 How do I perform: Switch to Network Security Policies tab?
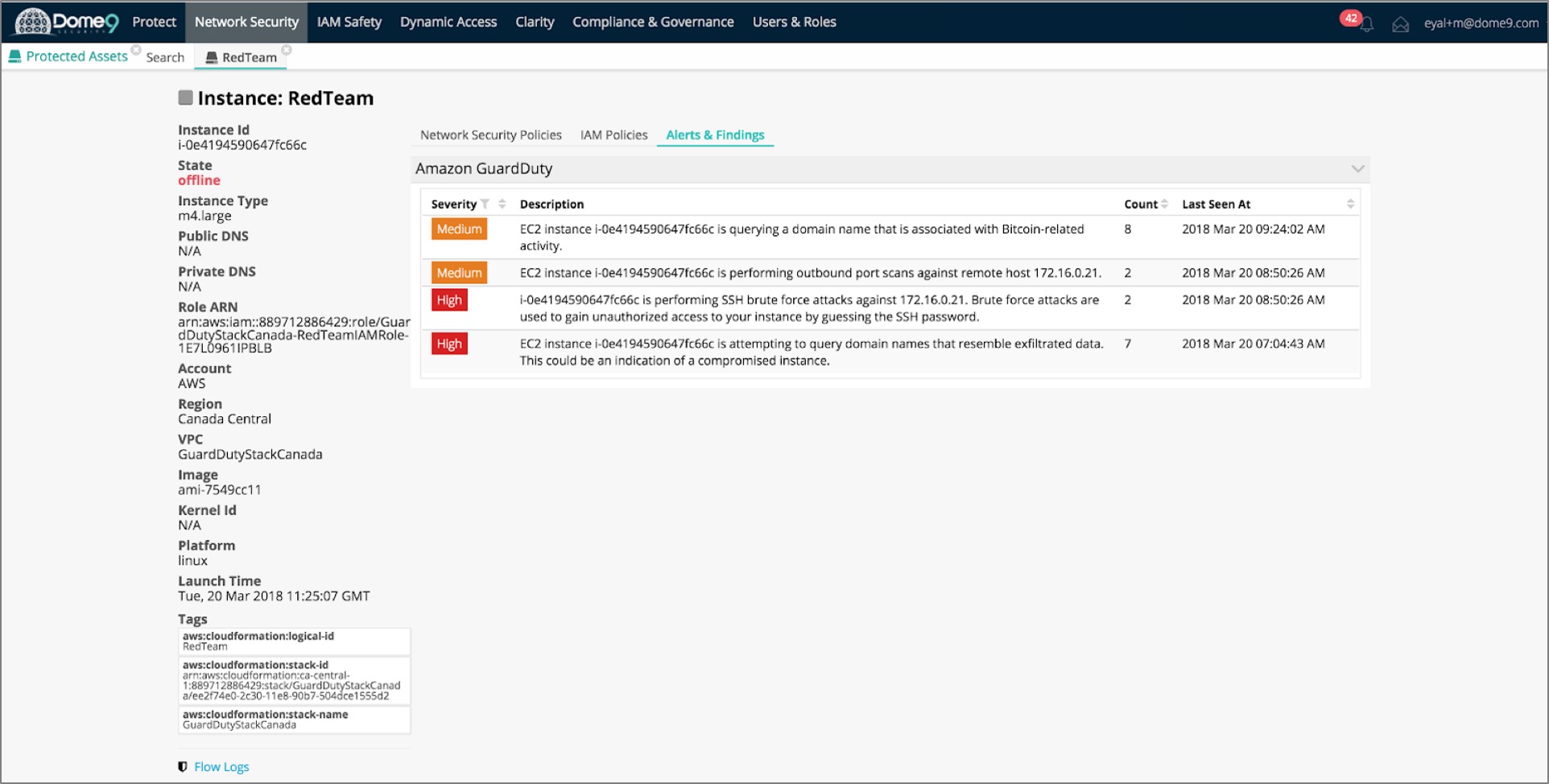pyautogui.click(x=491, y=134)
